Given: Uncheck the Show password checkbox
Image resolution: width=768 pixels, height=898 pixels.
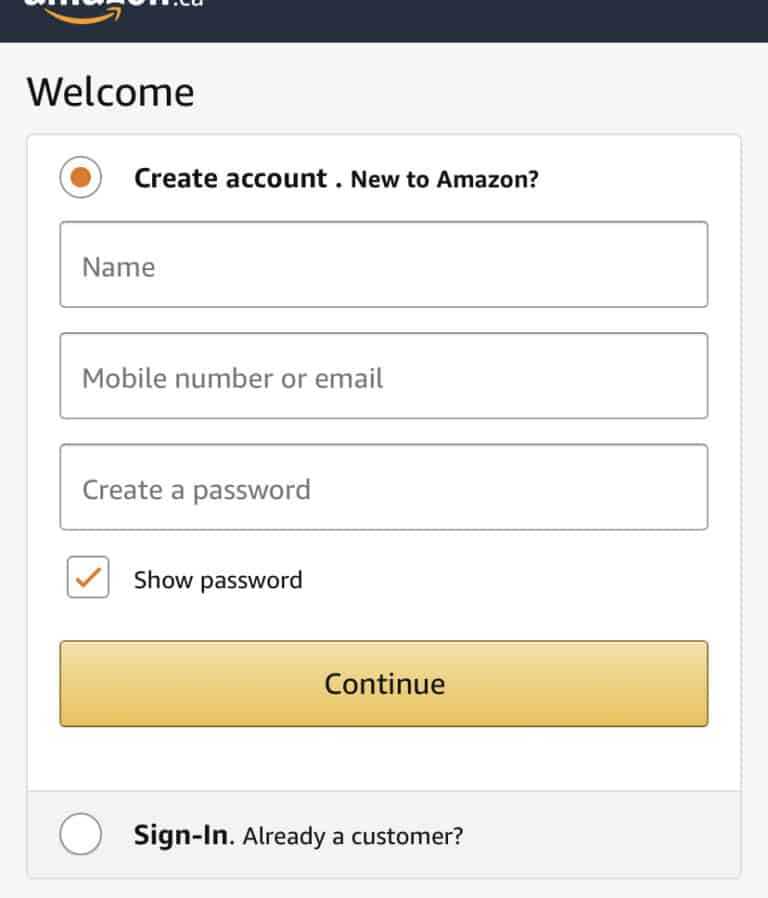Looking at the screenshot, I should pyautogui.click(x=87, y=578).
